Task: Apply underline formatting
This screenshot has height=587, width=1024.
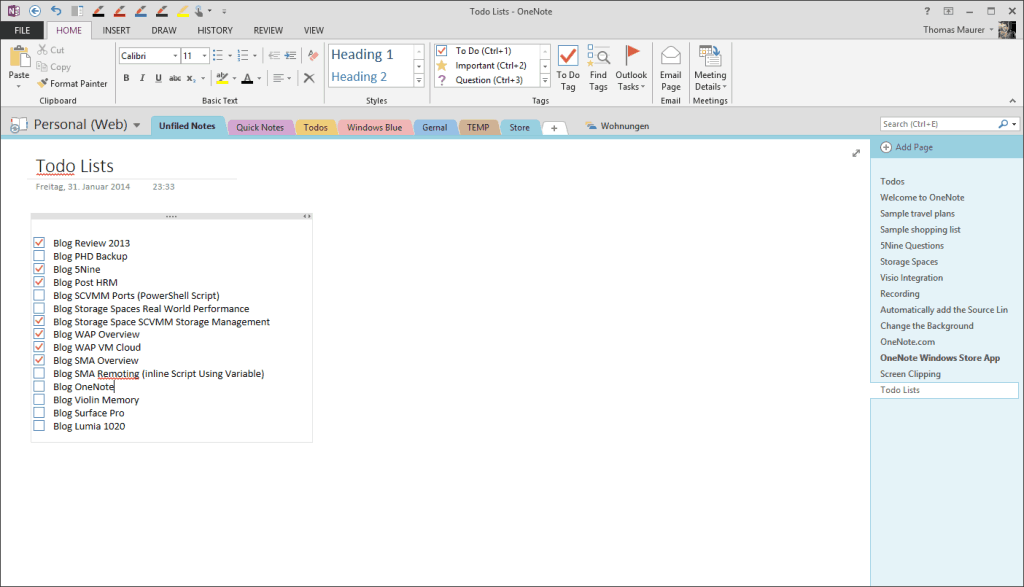Action: (x=158, y=78)
